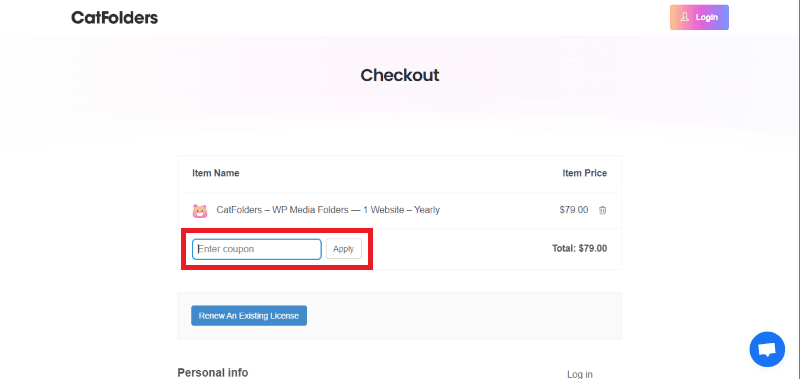This screenshot has height=379, width=800.
Task: Open the CatFolders home logo
Action: [114, 18]
